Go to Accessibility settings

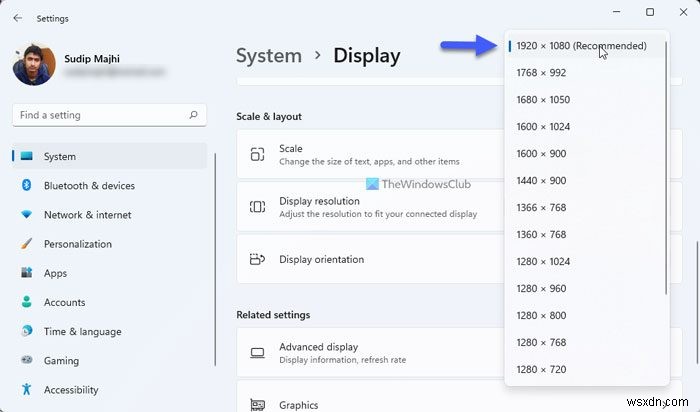pyautogui.click(x=71, y=390)
